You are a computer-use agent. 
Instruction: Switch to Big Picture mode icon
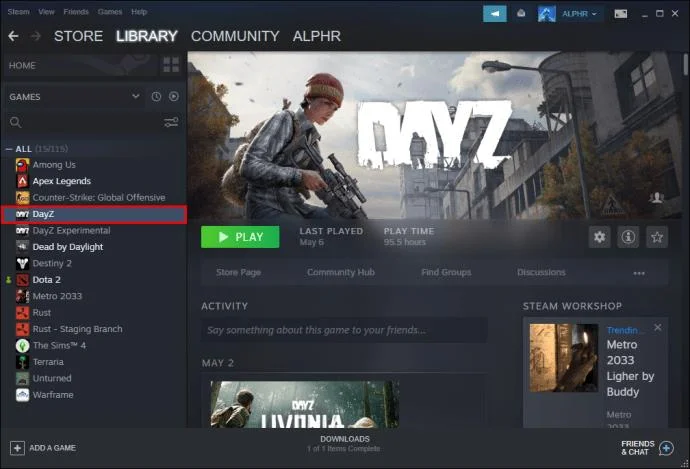621,14
